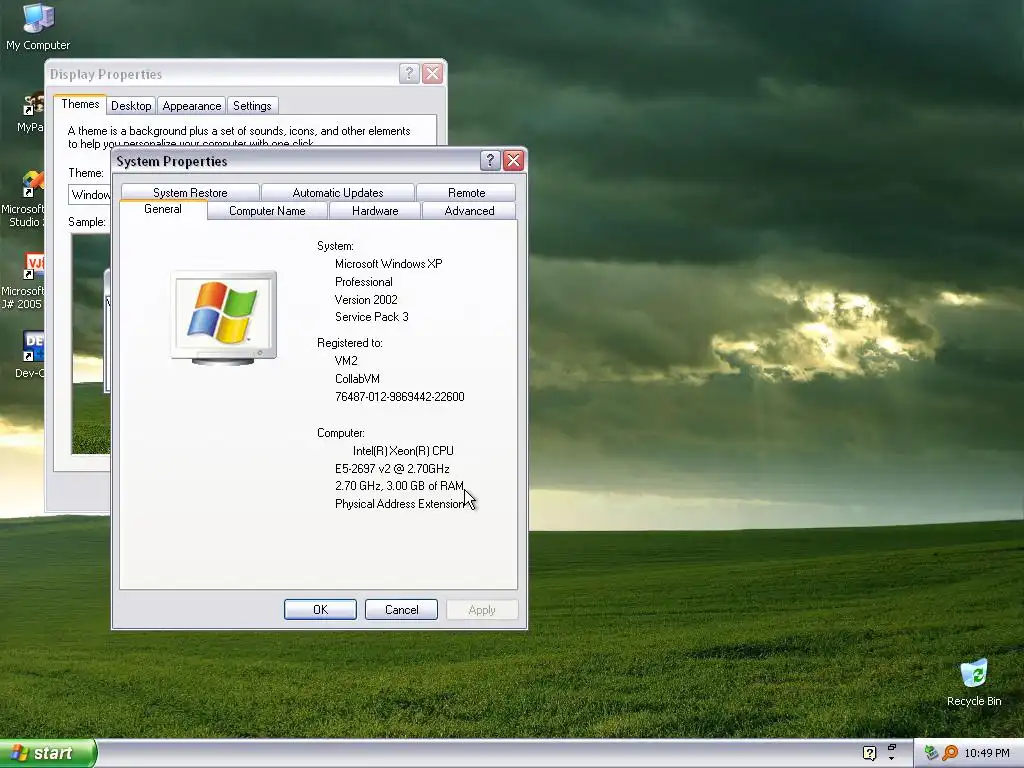Close the Display Properties window

pos(432,74)
